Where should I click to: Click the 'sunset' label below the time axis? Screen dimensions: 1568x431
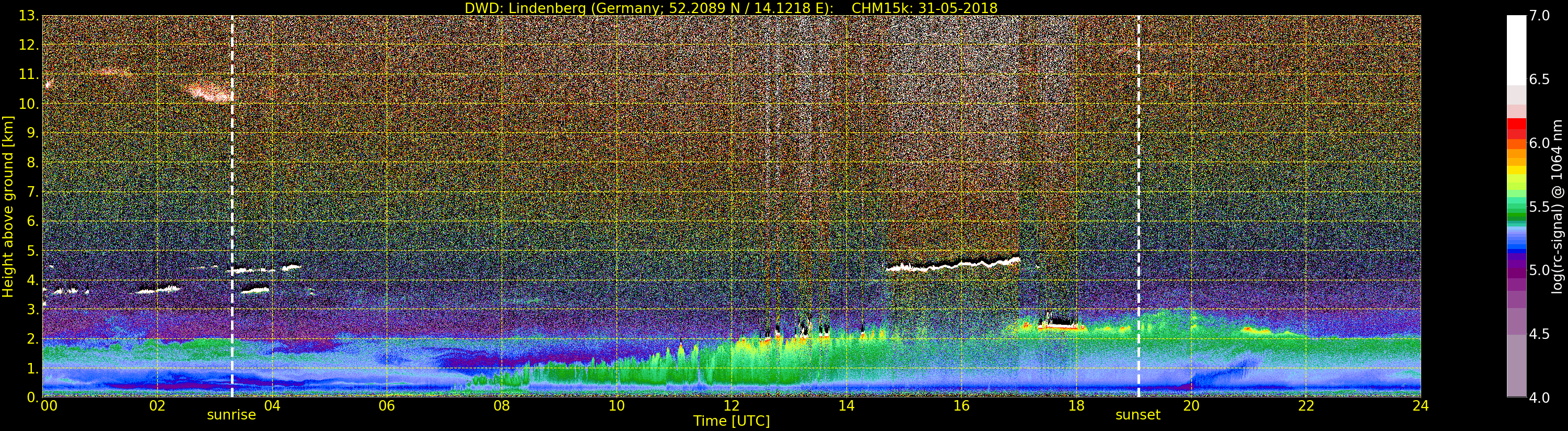point(1137,415)
